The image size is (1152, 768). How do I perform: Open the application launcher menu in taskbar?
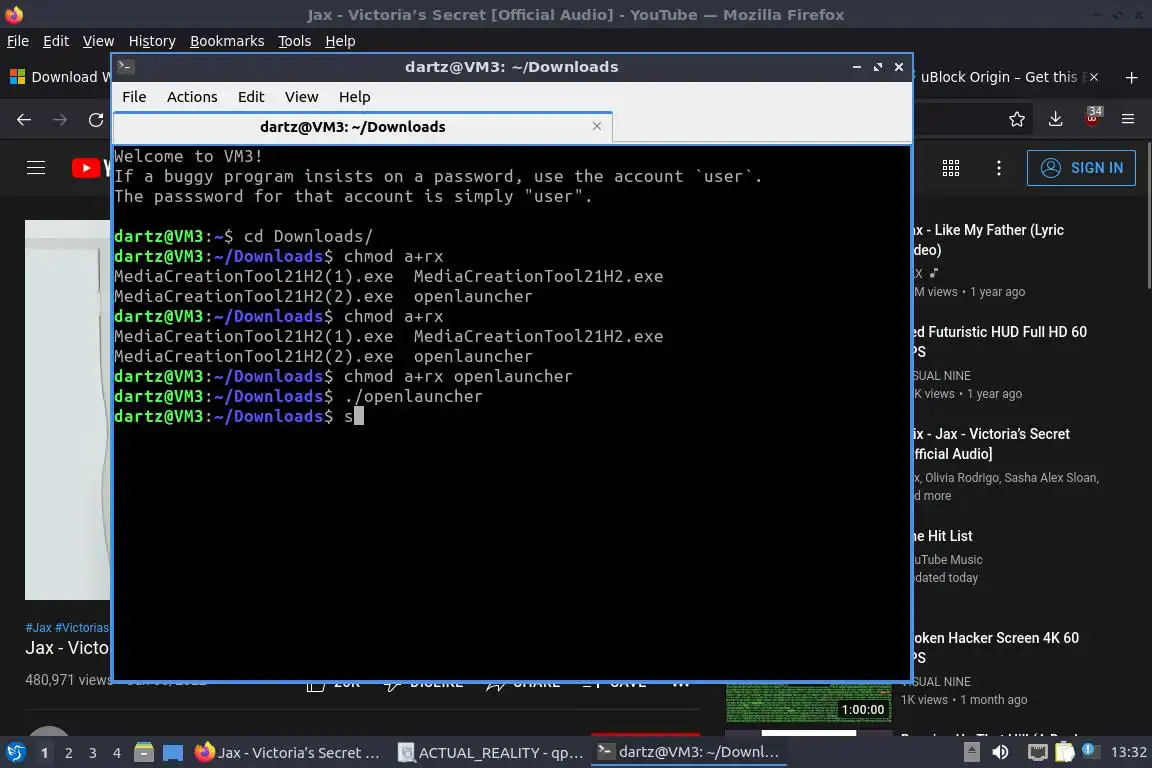[x=15, y=753]
